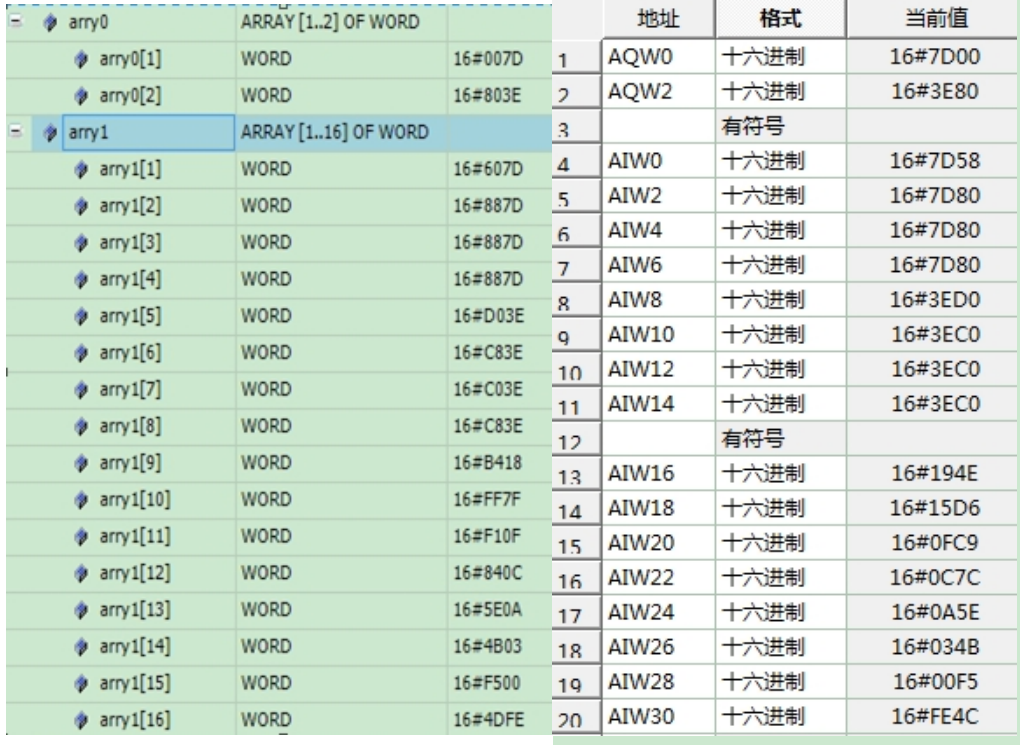Select the AIW28 address cell

(658, 682)
